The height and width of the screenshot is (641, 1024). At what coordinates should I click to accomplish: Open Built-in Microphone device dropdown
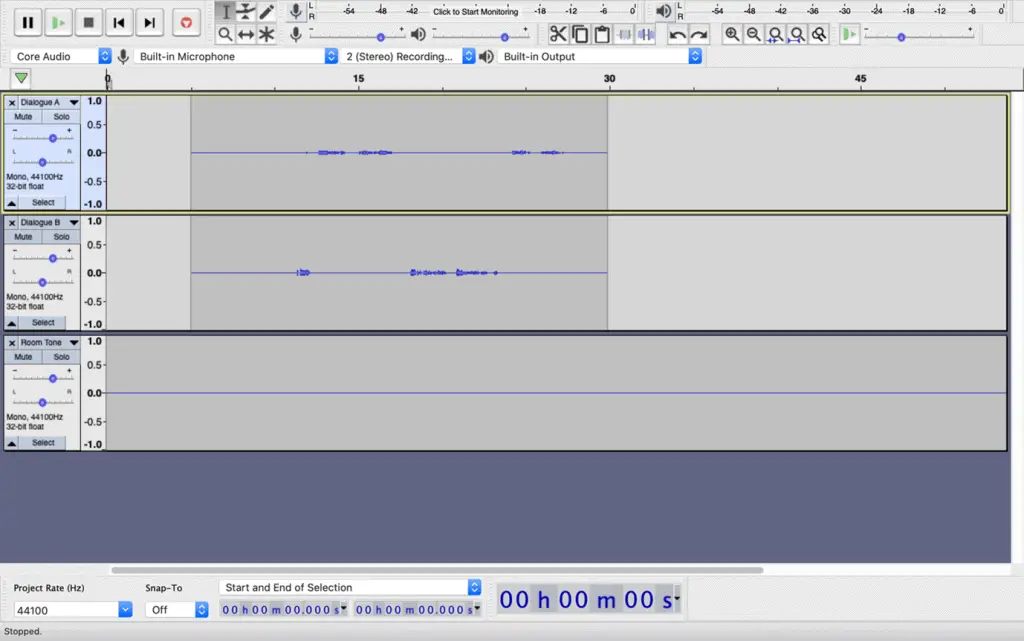click(x=236, y=56)
